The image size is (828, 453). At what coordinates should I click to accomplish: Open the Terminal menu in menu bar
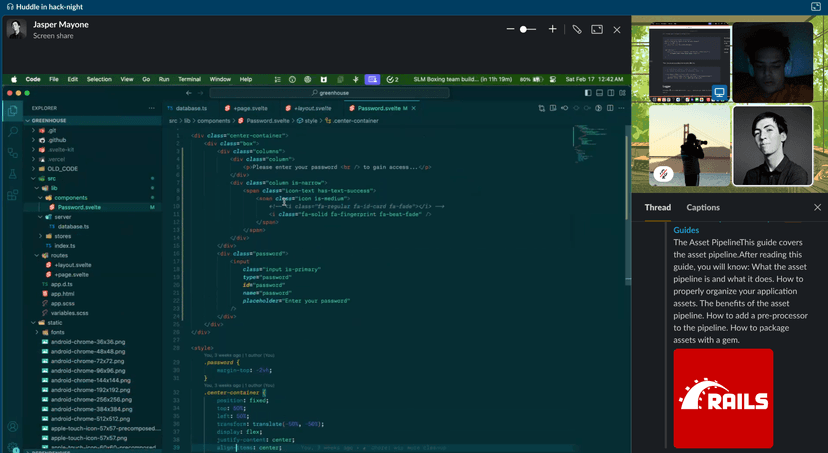point(189,79)
